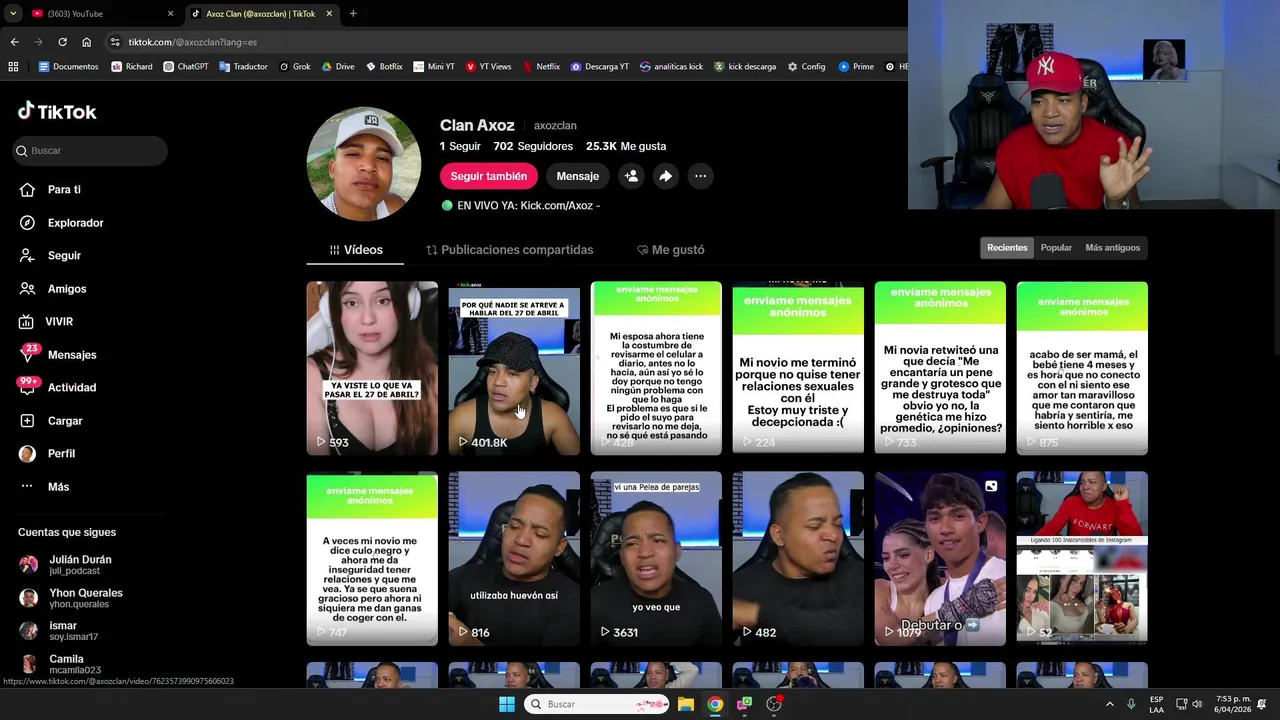Image resolution: width=1280 pixels, height=720 pixels.
Task: Click the browser back arrow
Action: point(14,42)
